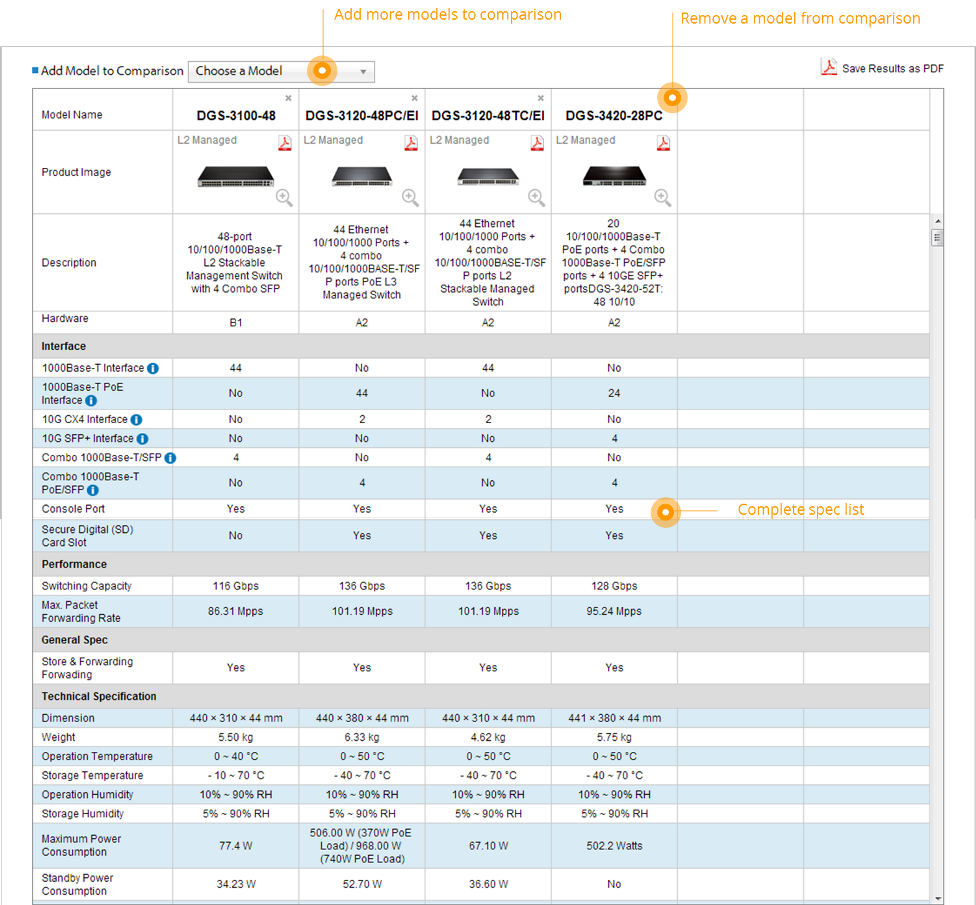
Task: Click the "77.4 W" power consumption value
Action: click(236, 846)
